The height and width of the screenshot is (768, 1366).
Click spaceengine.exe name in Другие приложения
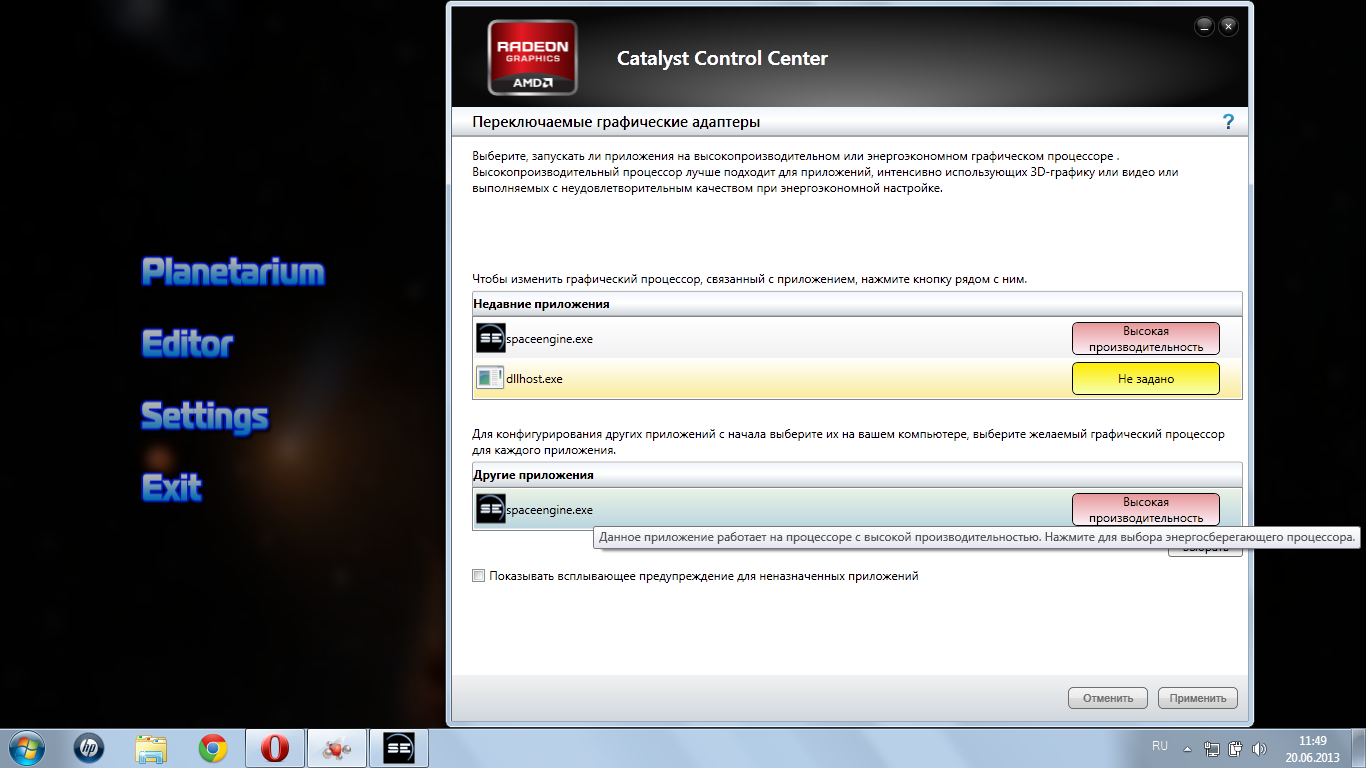549,510
